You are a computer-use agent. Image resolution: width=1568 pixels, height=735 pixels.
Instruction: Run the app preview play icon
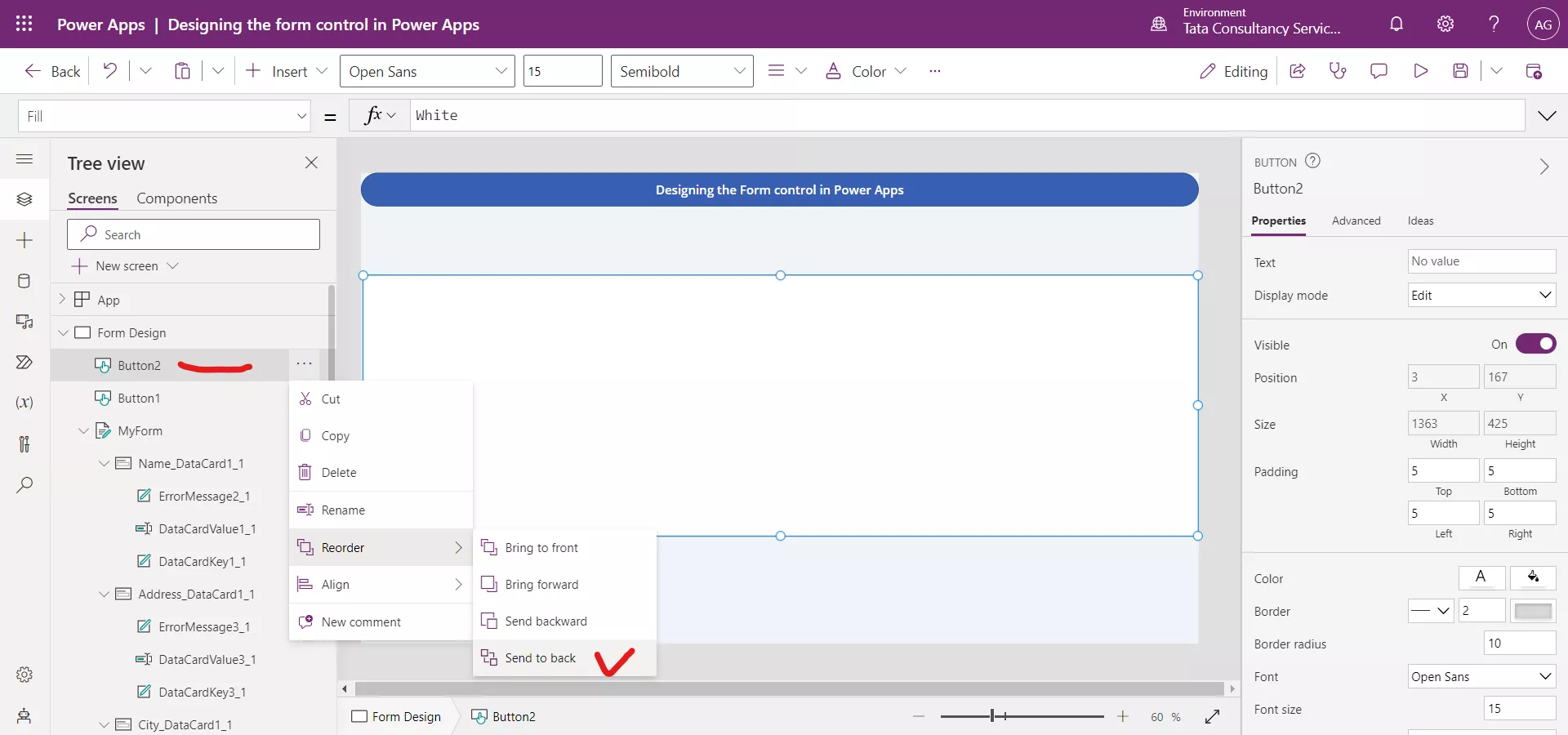[1420, 71]
